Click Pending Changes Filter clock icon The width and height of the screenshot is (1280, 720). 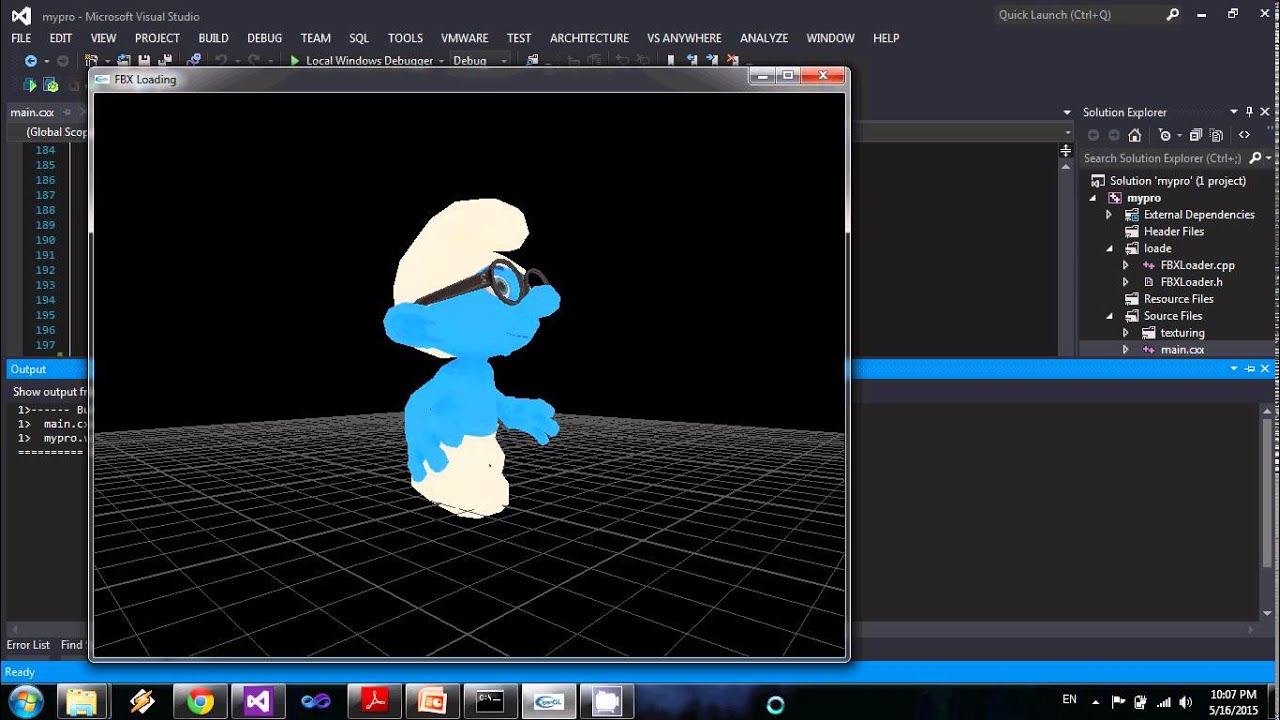(1165, 135)
